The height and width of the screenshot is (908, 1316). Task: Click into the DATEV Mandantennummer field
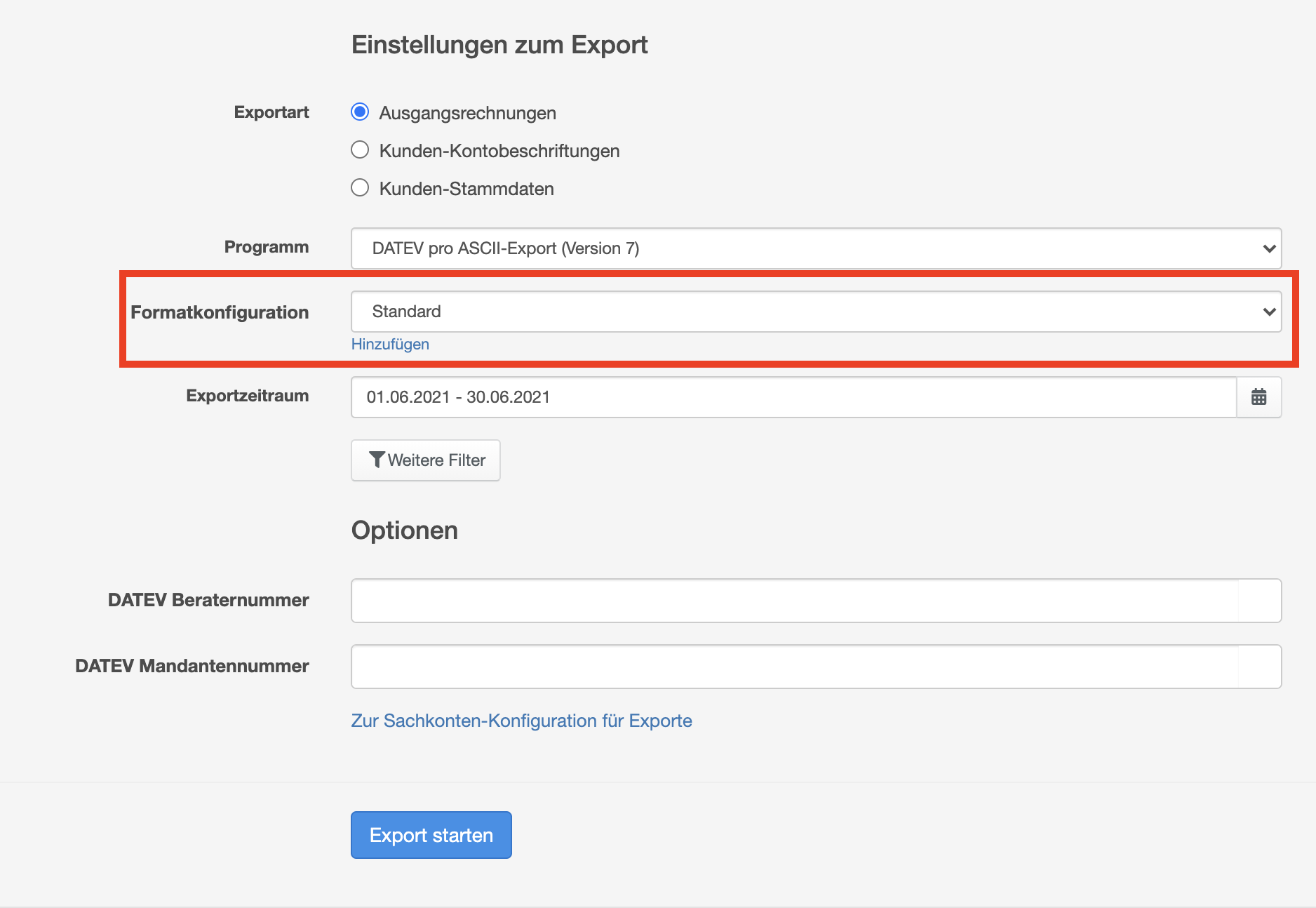pos(815,667)
